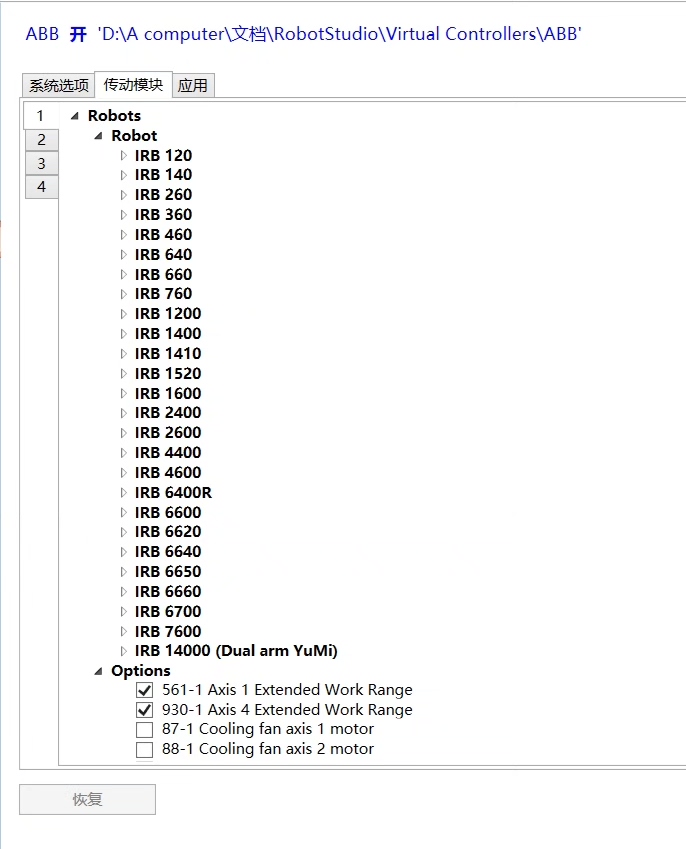Expand the IRB 1200 node
686x849 pixels.
(123, 314)
